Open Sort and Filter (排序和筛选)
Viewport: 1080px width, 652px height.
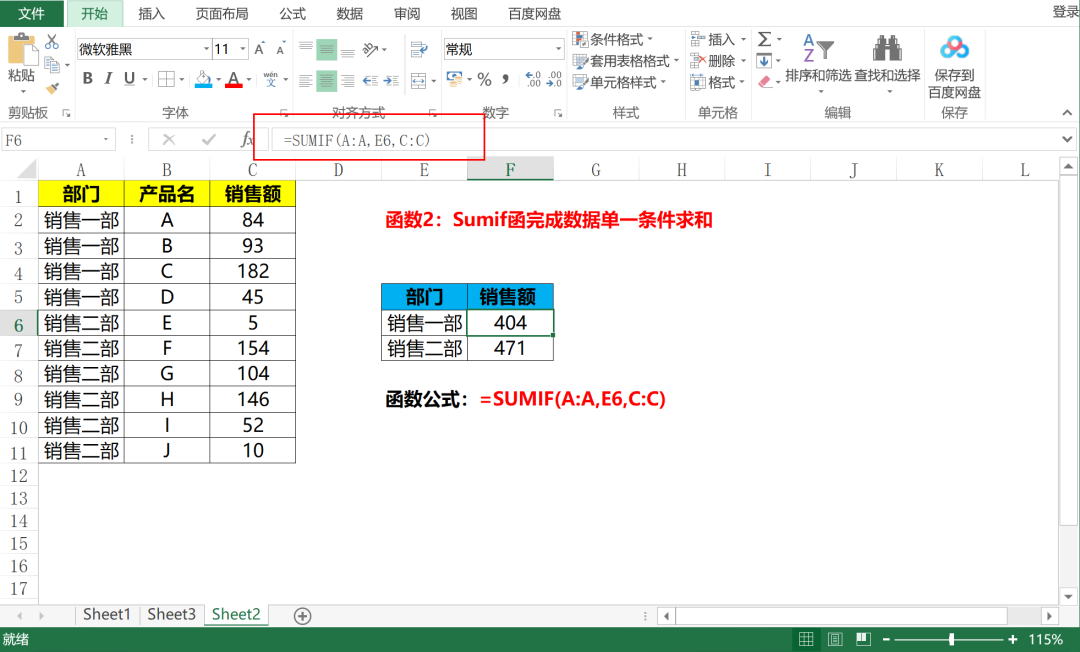[x=818, y=63]
